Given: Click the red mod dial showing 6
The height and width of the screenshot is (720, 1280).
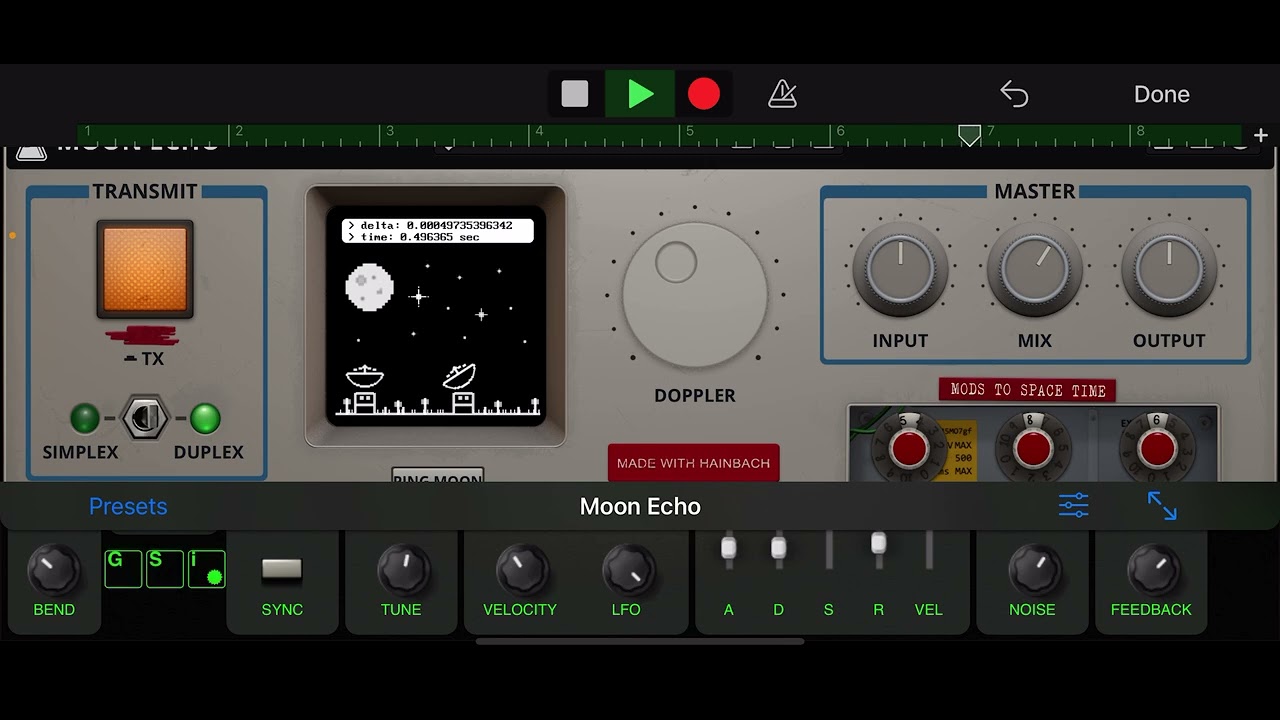Looking at the screenshot, I should pyautogui.click(x=1156, y=448).
